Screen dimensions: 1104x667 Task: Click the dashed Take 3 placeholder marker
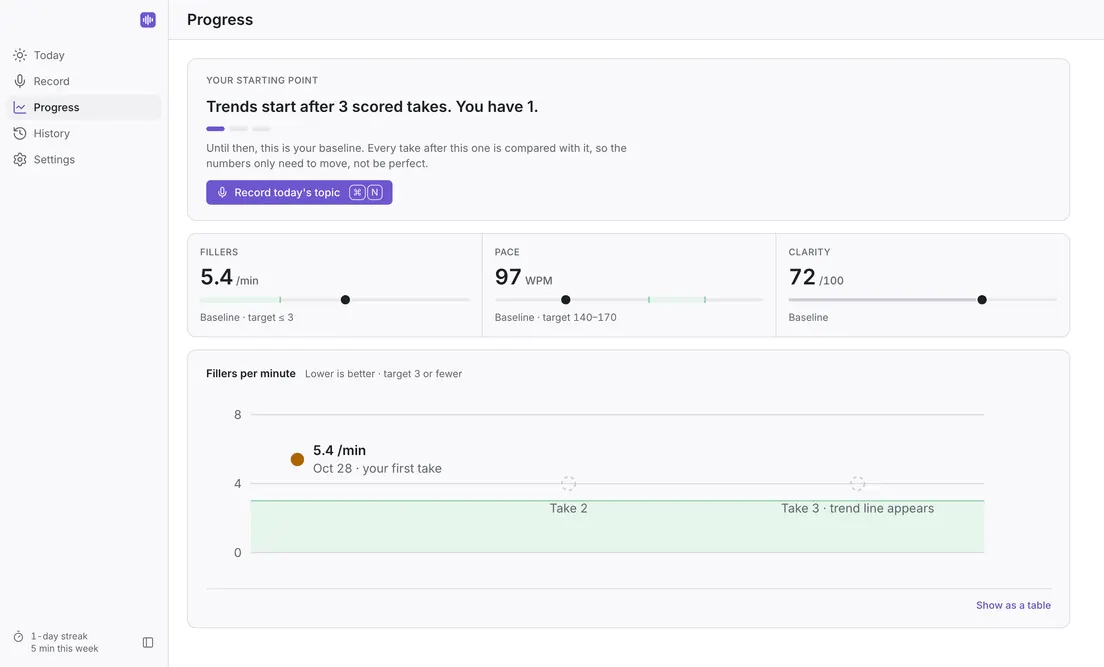tap(857, 483)
